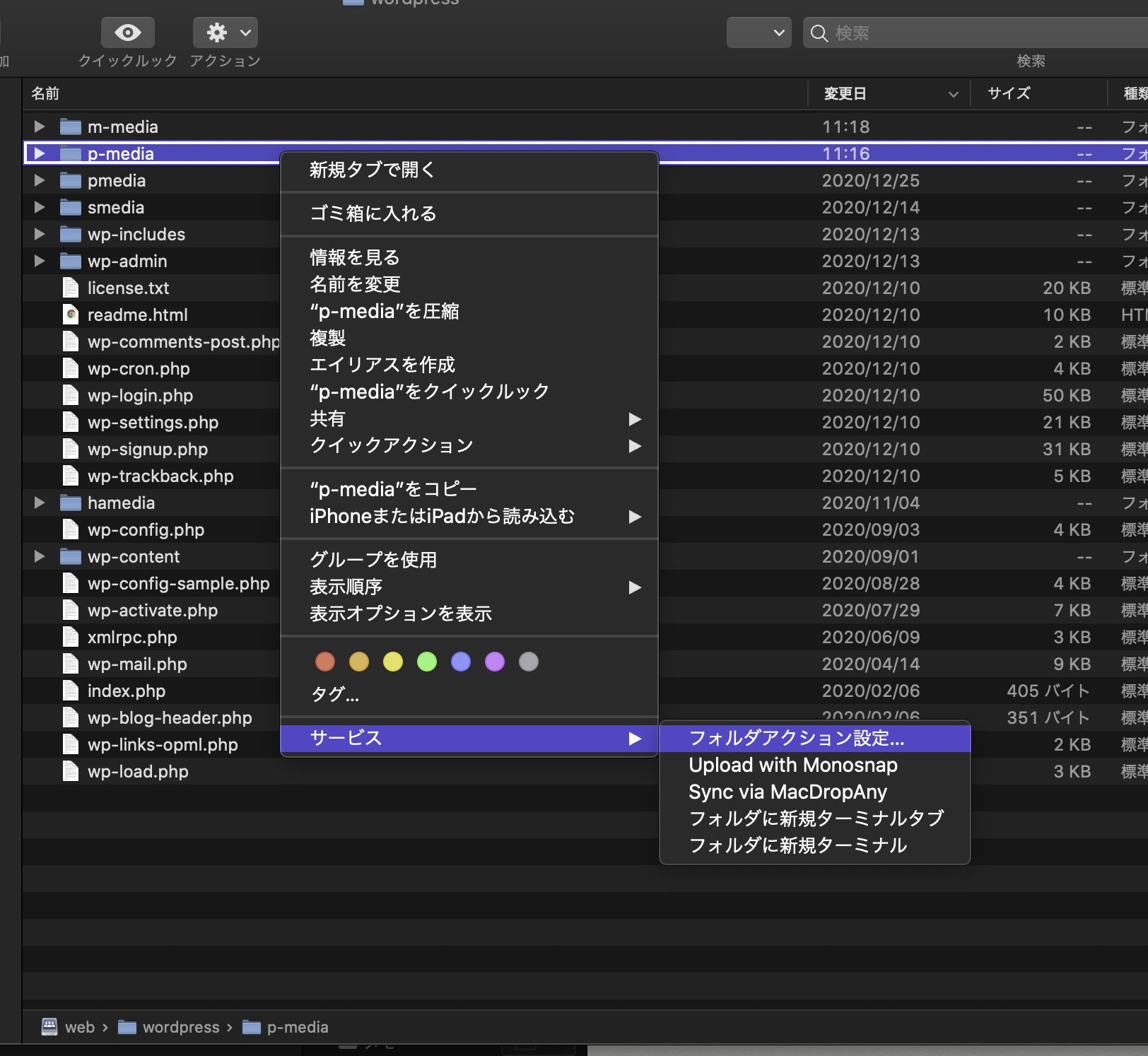Click the wp-includes folder icon
Viewport: 1148px width, 1056px height.
(x=71, y=234)
